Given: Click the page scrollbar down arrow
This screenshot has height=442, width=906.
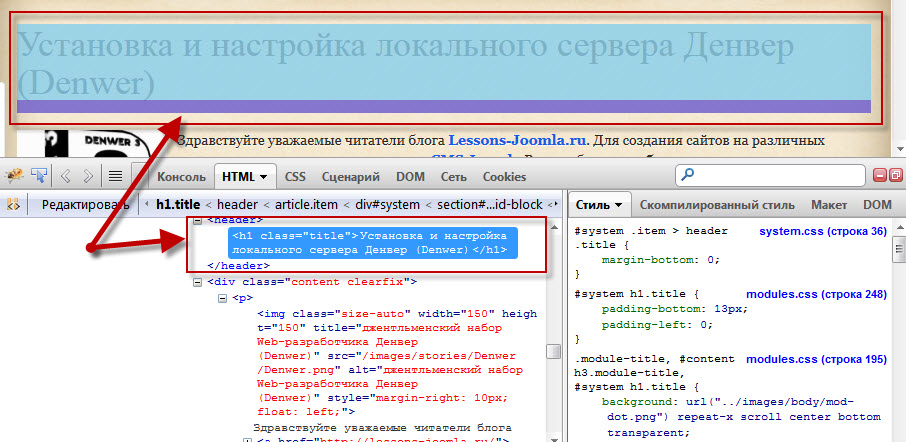Looking at the screenshot, I should click(x=899, y=149).
